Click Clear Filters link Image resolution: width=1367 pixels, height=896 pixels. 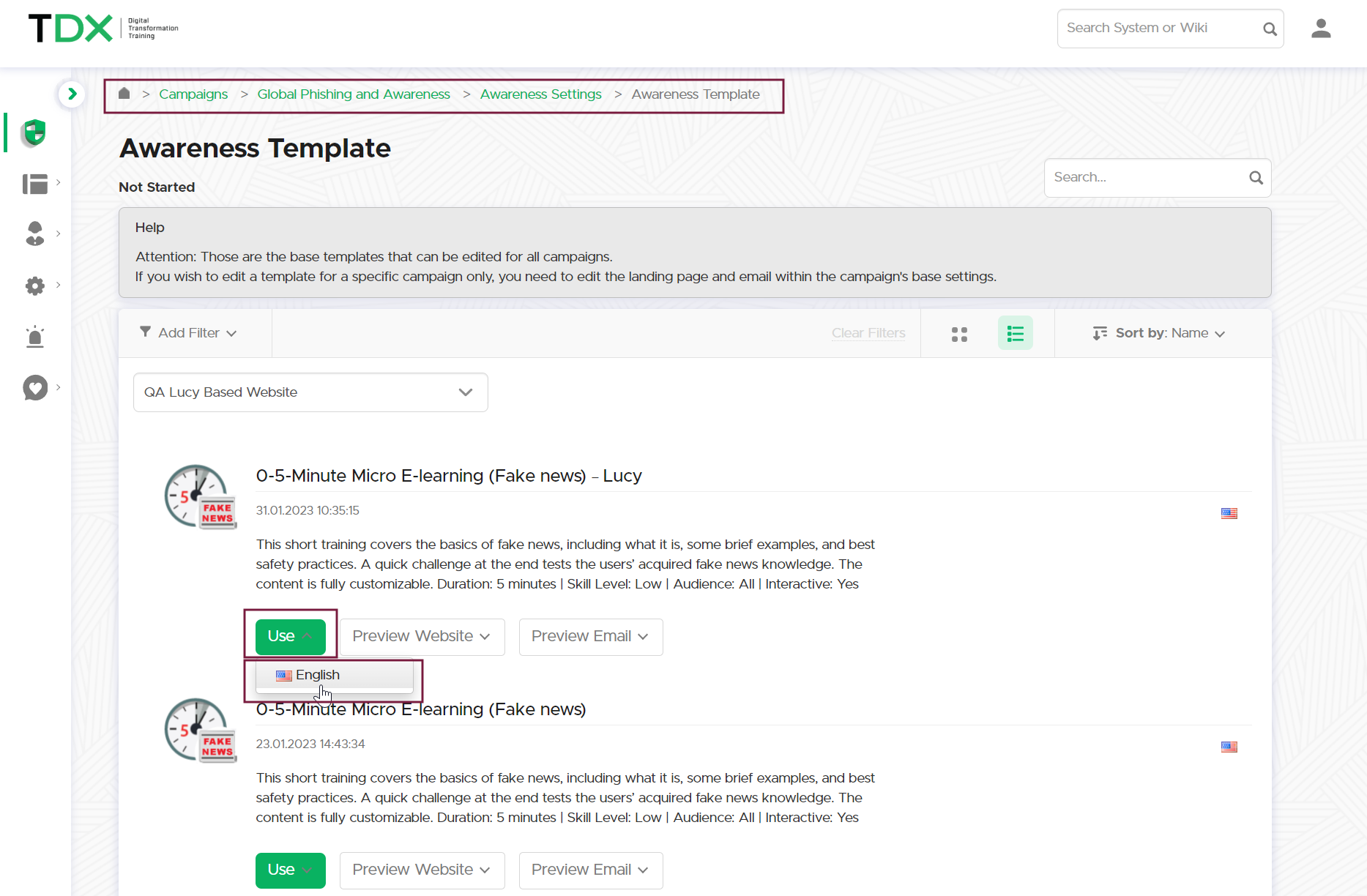[868, 333]
